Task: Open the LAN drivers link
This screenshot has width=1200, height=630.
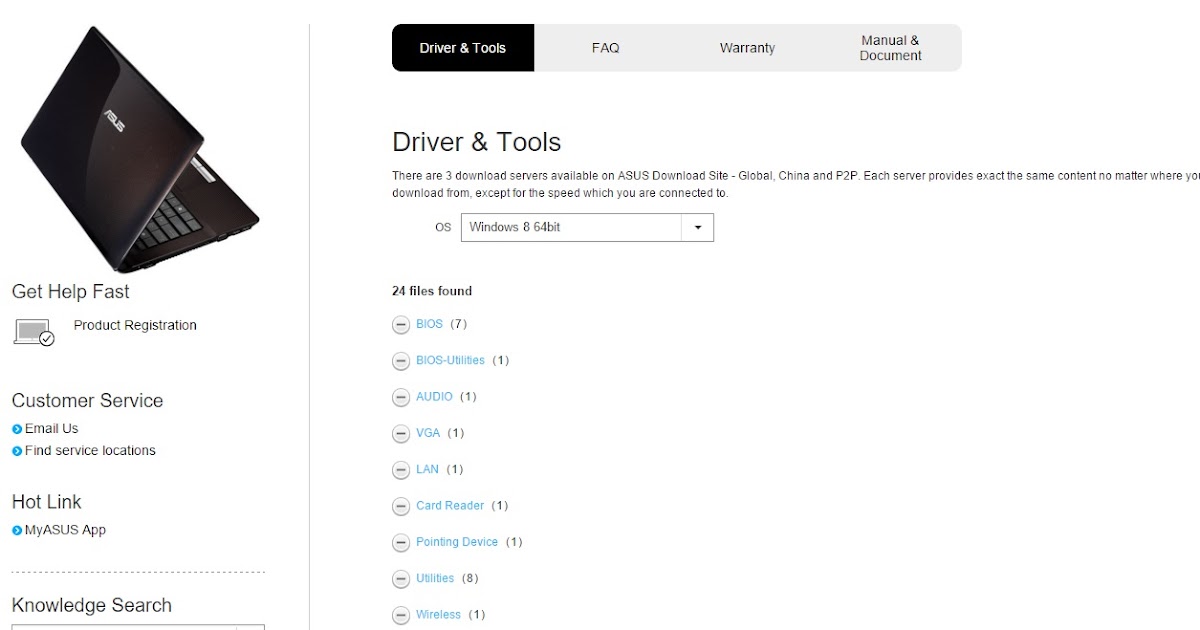Action: coord(427,469)
